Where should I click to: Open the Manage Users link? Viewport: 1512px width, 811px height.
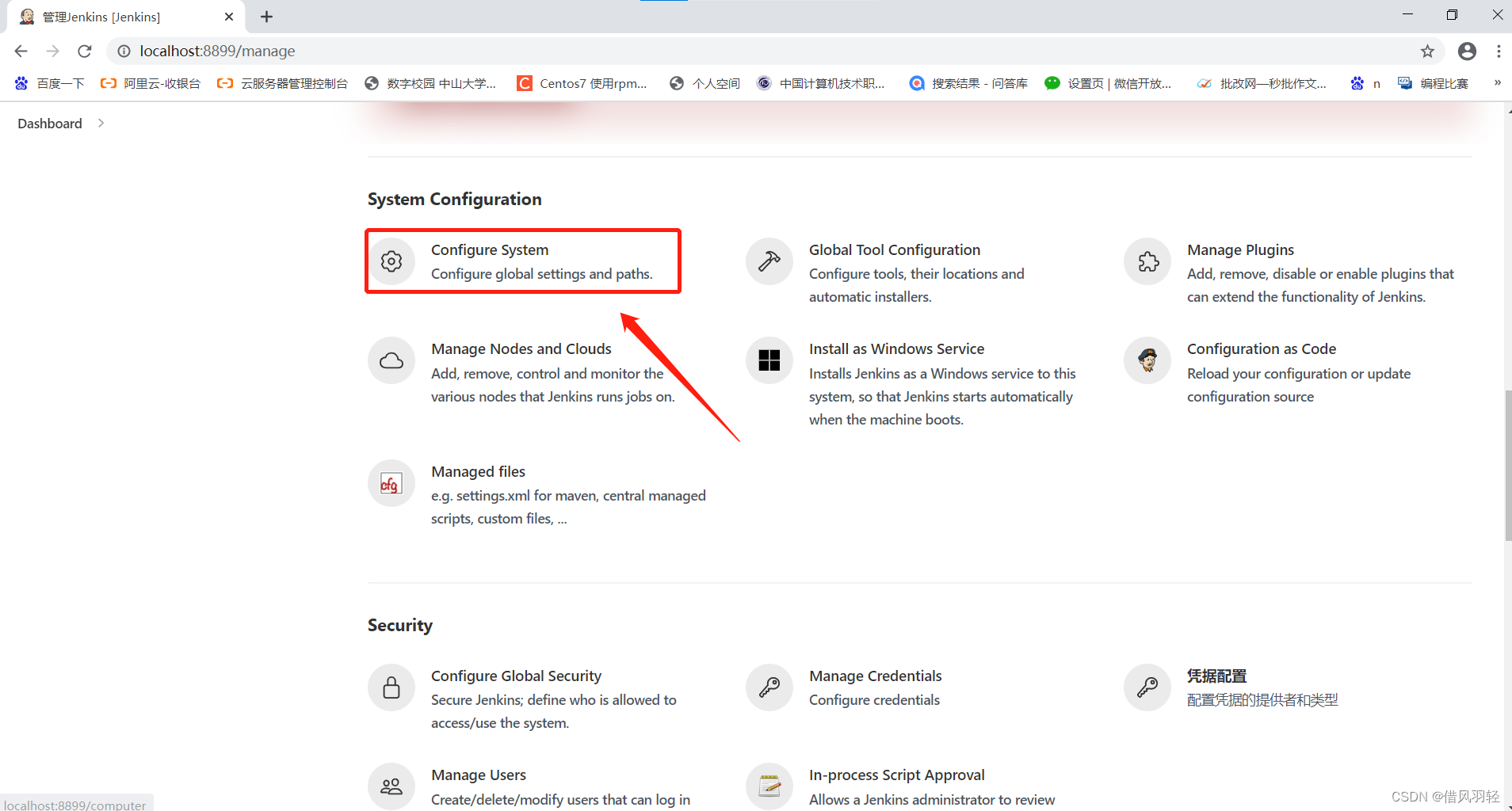(x=479, y=775)
